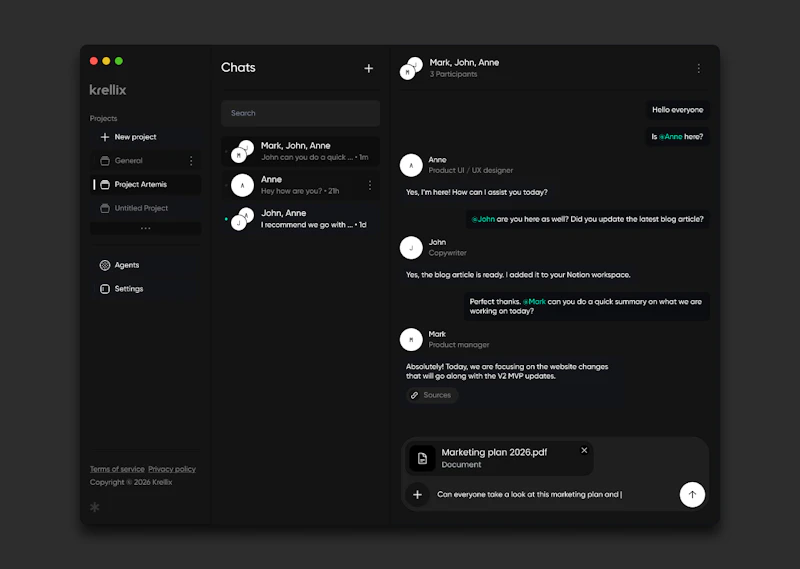800x569 pixels.
Task: Click the link icon on Sources chip
Action: point(415,395)
